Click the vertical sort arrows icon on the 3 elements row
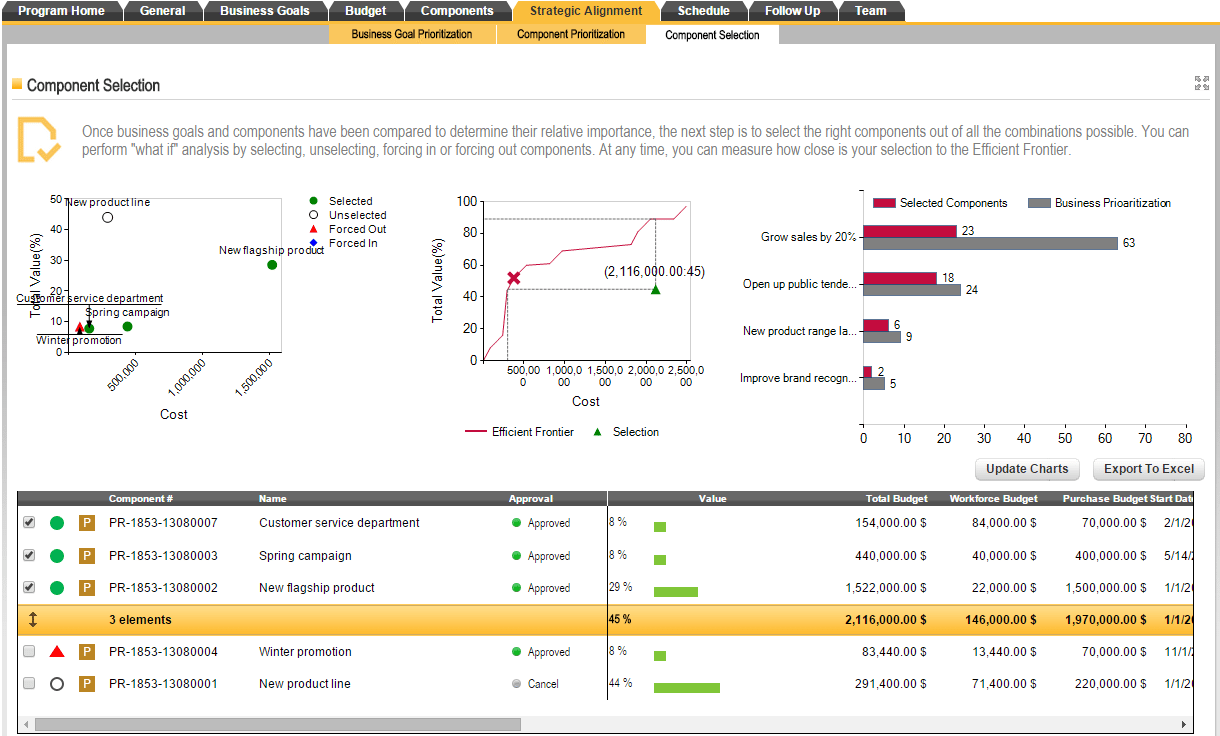This screenshot has width=1220, height=736. pyautogui.click(x=31, y=619)
